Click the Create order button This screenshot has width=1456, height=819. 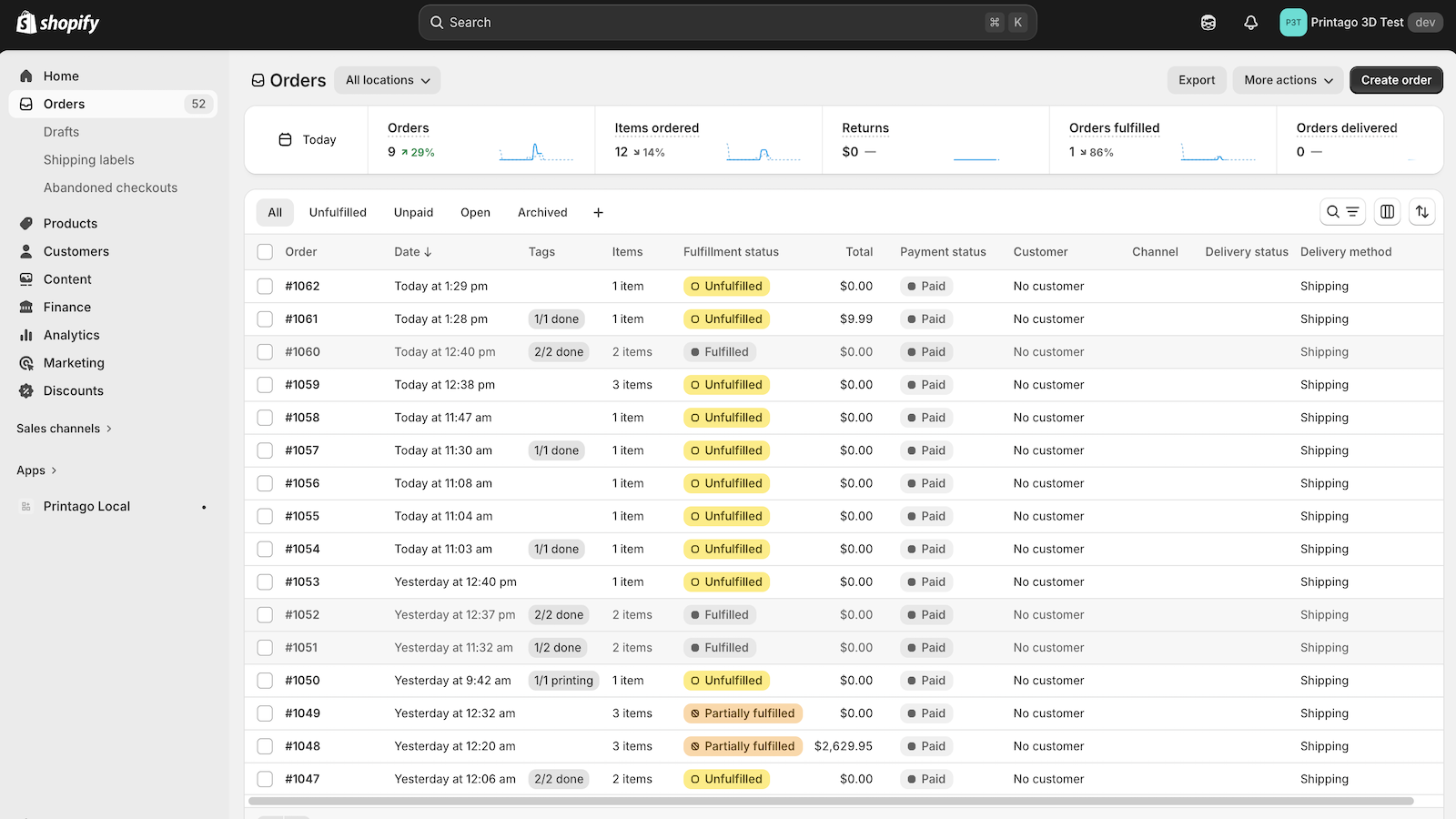tap(1396, 80)
